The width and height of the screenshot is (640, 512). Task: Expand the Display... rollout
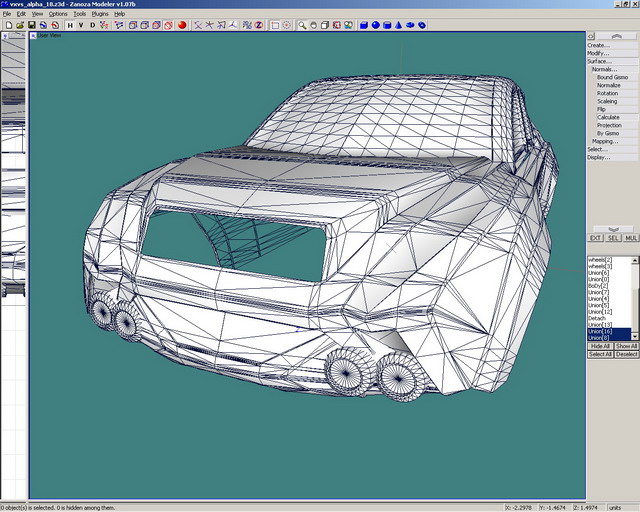[x=599, y=157]
